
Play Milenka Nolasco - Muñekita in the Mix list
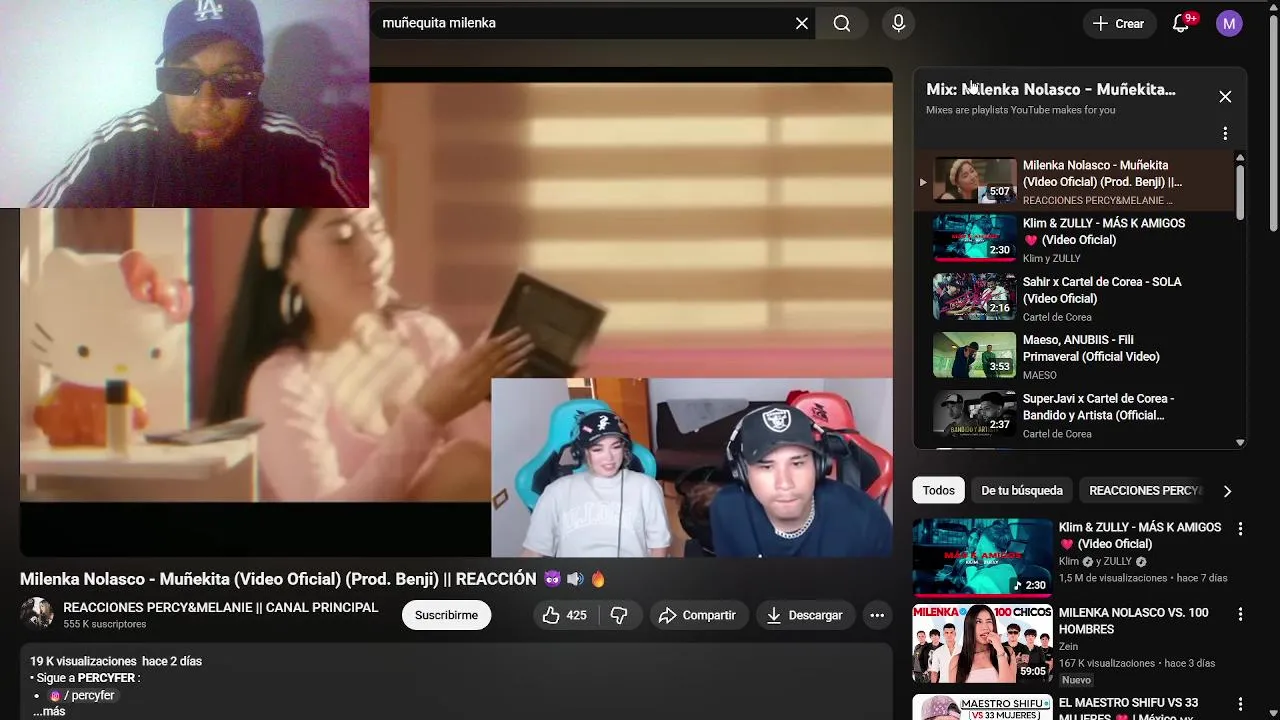tap(1074, 181)
